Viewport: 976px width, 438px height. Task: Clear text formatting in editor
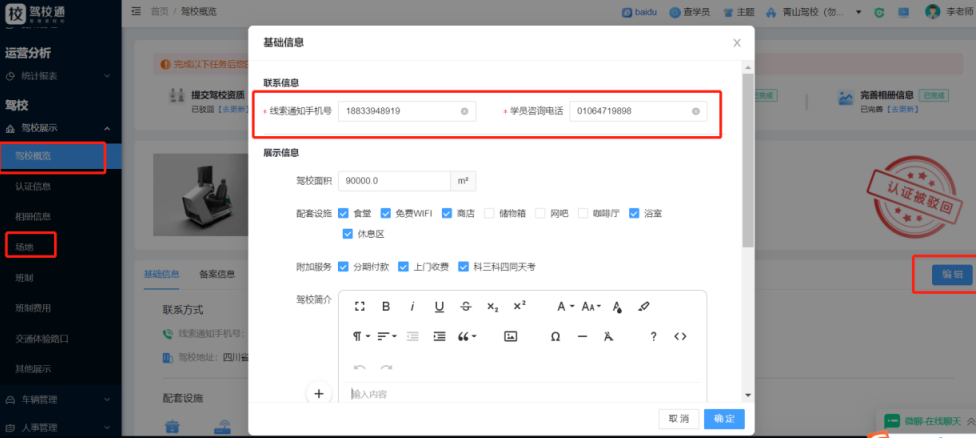[x=609, y=336]
